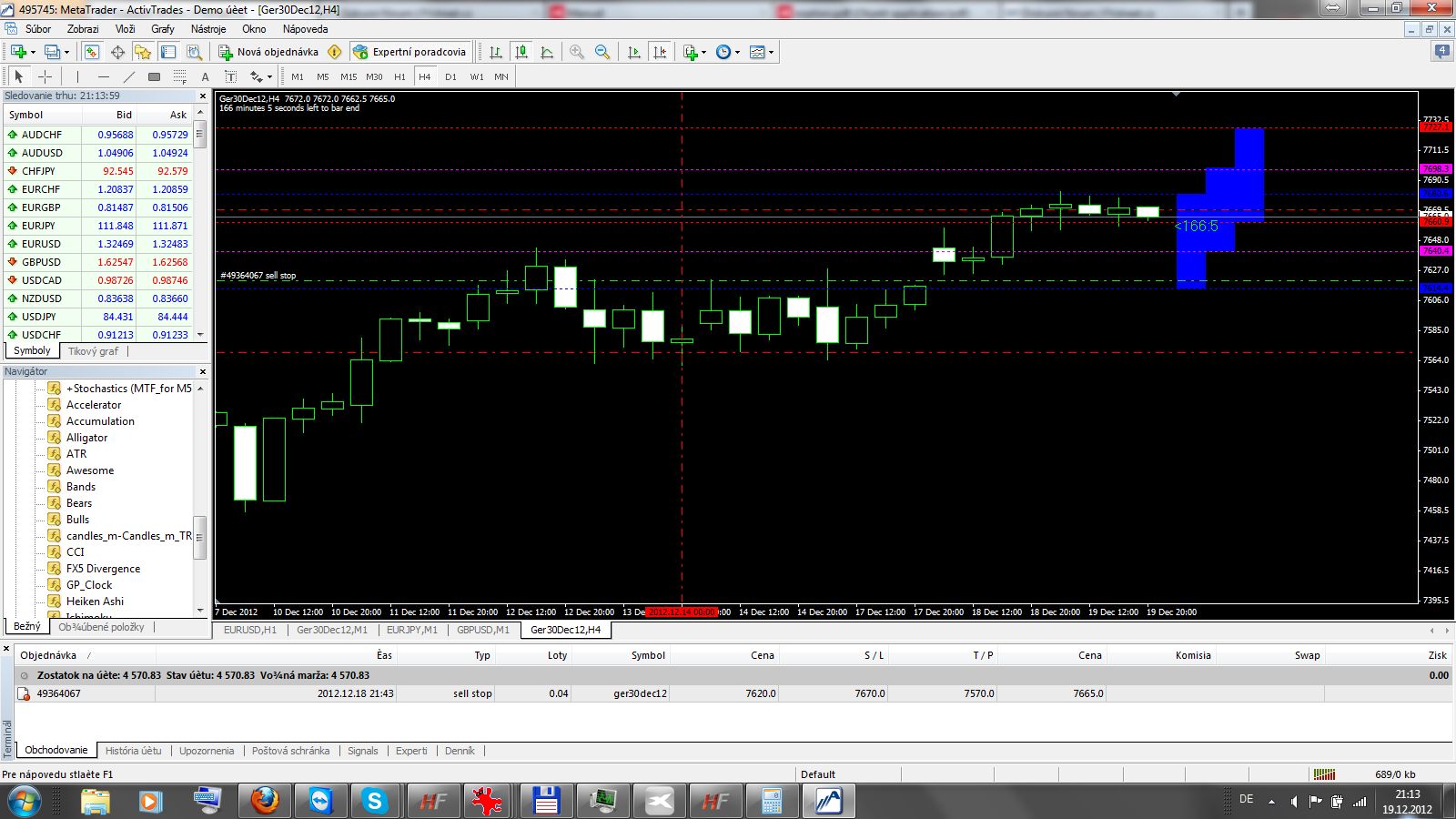Select the text label tool
The width and height of the screenshot is (1456, 819).
230,76
